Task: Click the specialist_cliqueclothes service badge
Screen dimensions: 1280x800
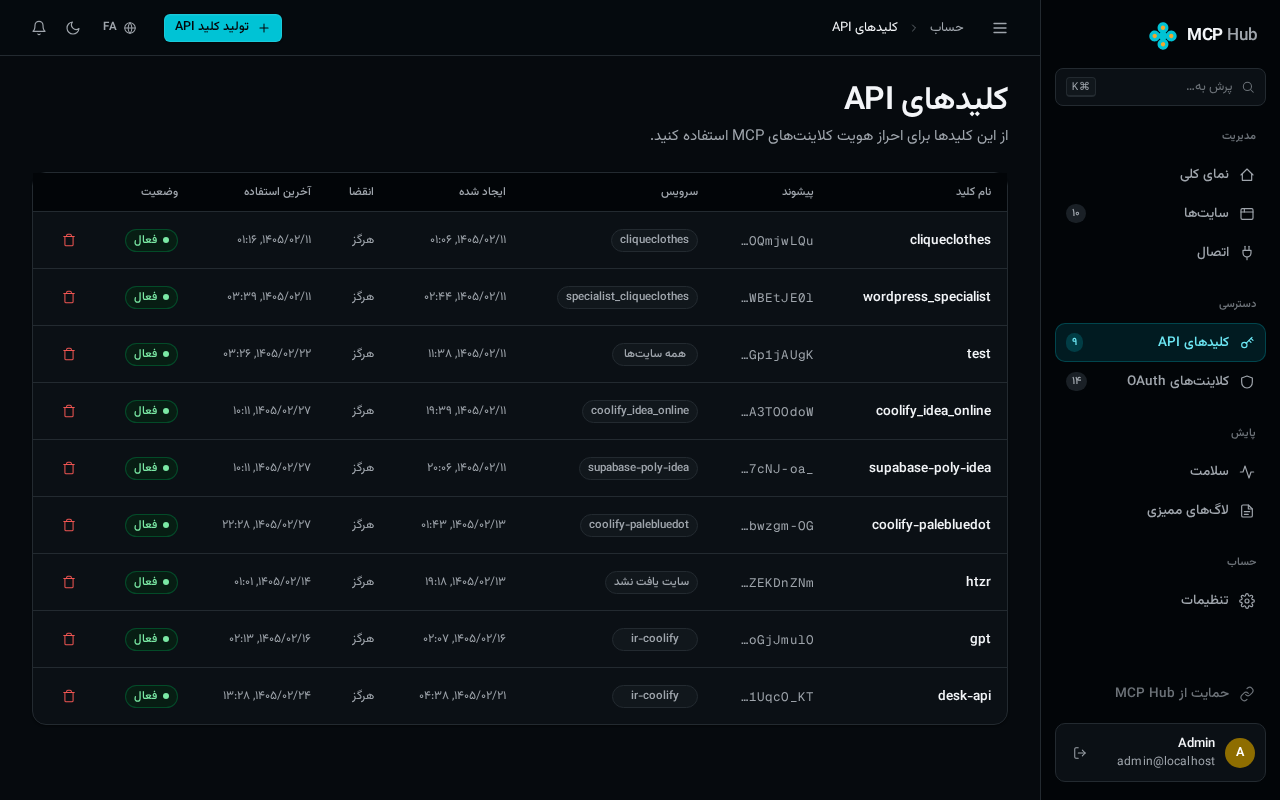Action: [627, 297]
